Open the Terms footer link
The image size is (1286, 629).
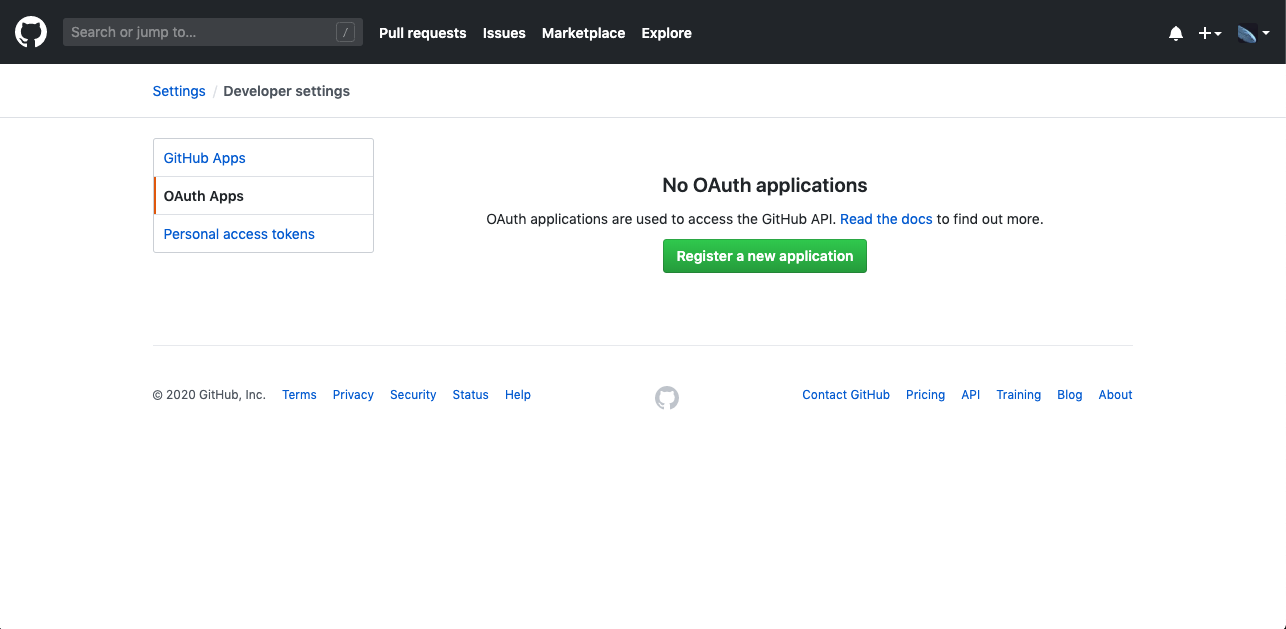(299, 395)
